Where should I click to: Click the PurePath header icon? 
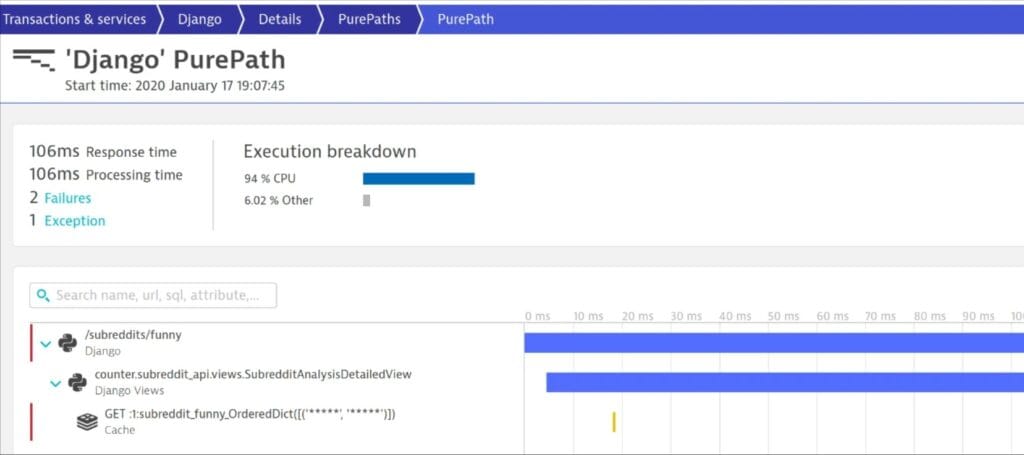pyautogui.click(x=34, y=58)
